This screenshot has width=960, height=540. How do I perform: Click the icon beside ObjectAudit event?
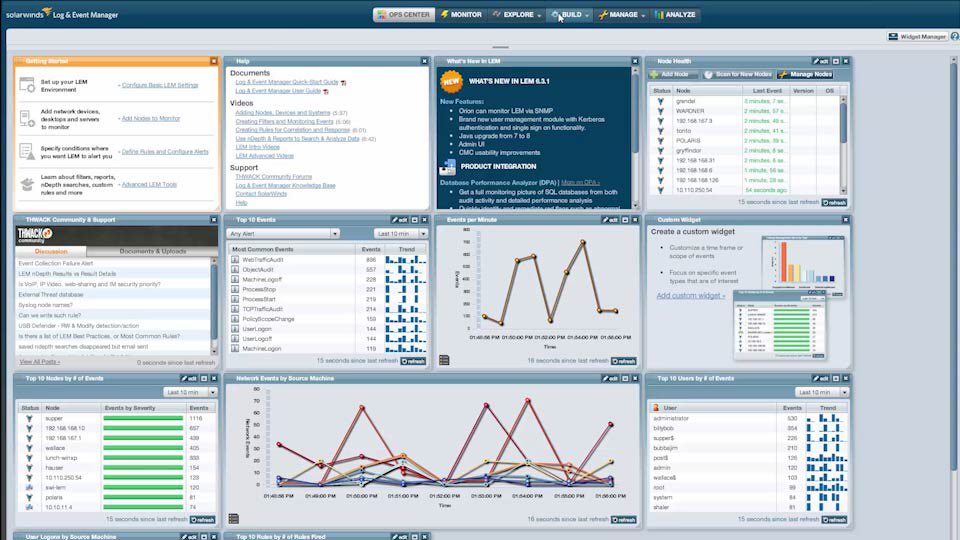coord(234,269)
